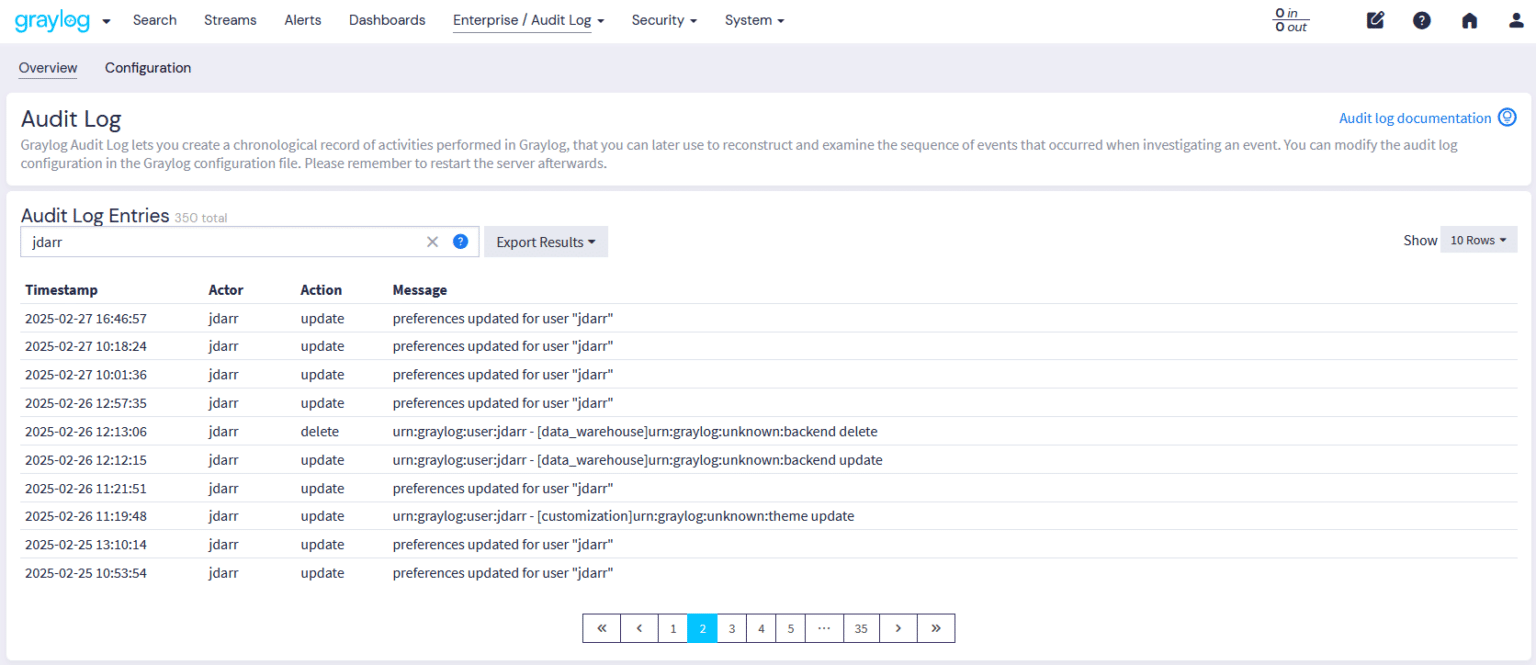Click the lifebuoy documentation icon
1536x665 pixels.
pyautogui.click(x=1508, y=117)
